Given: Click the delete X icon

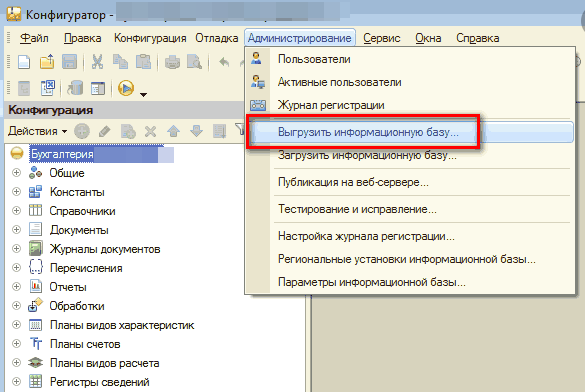Looking at the screenshot, I should 150,131.
